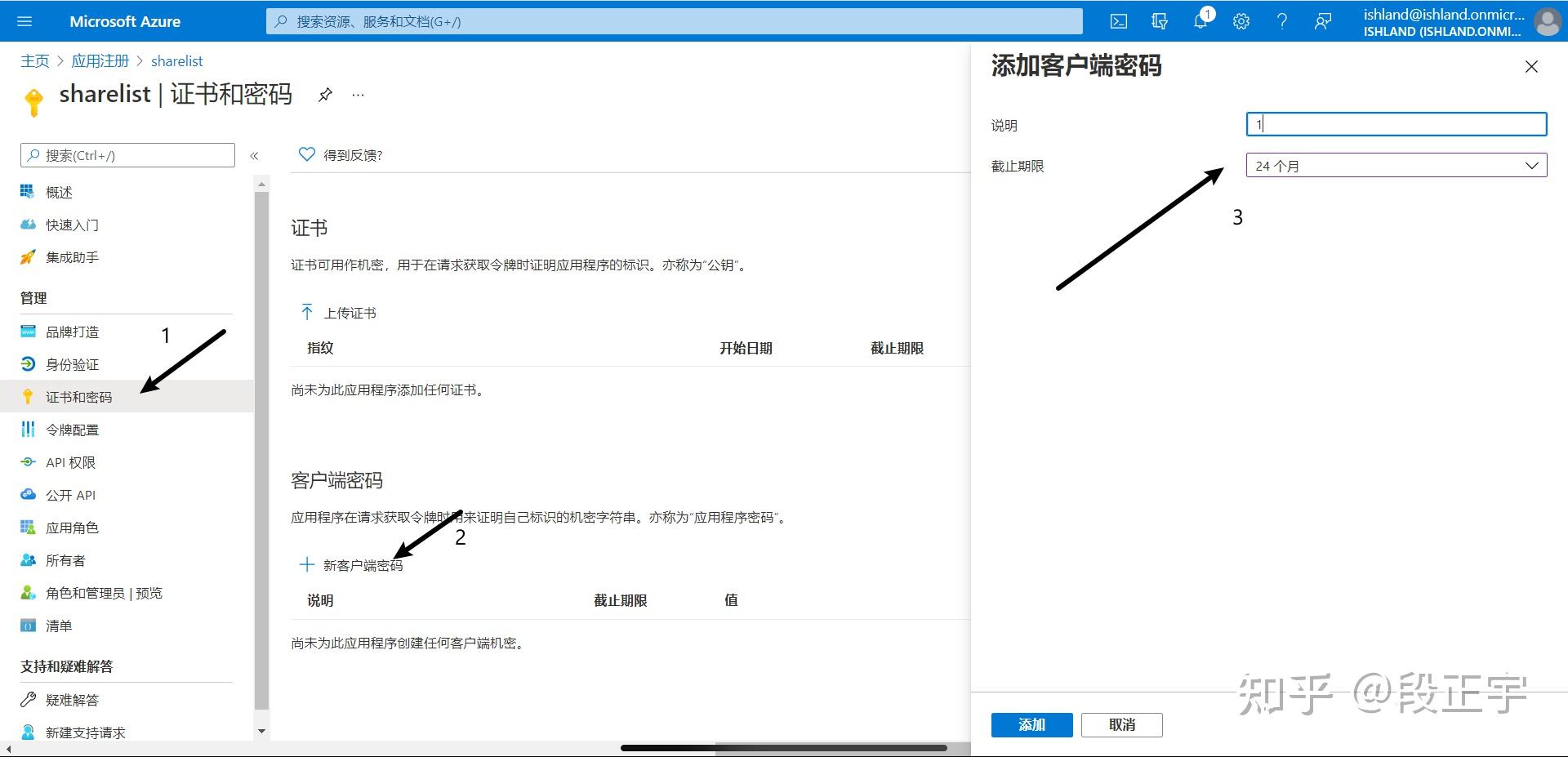Click the 新建支持请求 sidebar icon
The width and height of the screenshot is (1568, 757).
28,733
